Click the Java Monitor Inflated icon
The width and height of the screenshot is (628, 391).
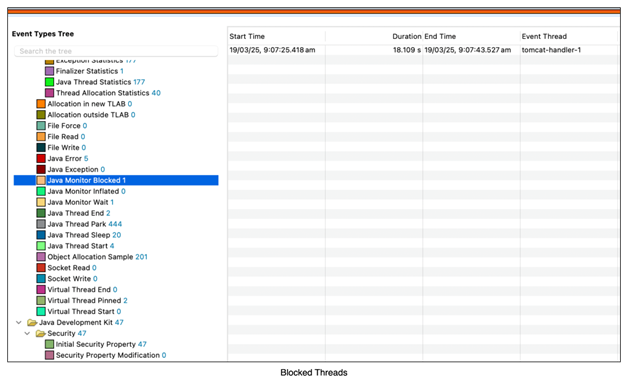click(41, 191)
